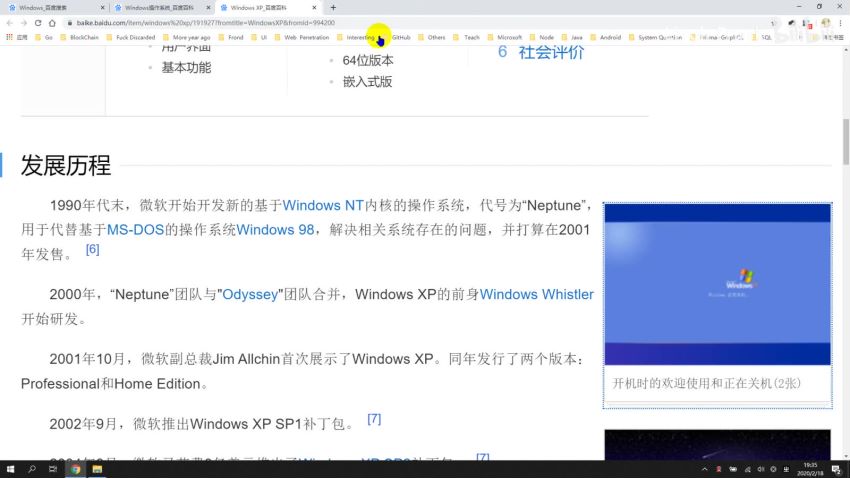Image resolution: width=850 pixels, height=478 pixels.
Task: Click the taskbar clock showing 19:35
Action: pyautogui.click(x=810, y=469)
